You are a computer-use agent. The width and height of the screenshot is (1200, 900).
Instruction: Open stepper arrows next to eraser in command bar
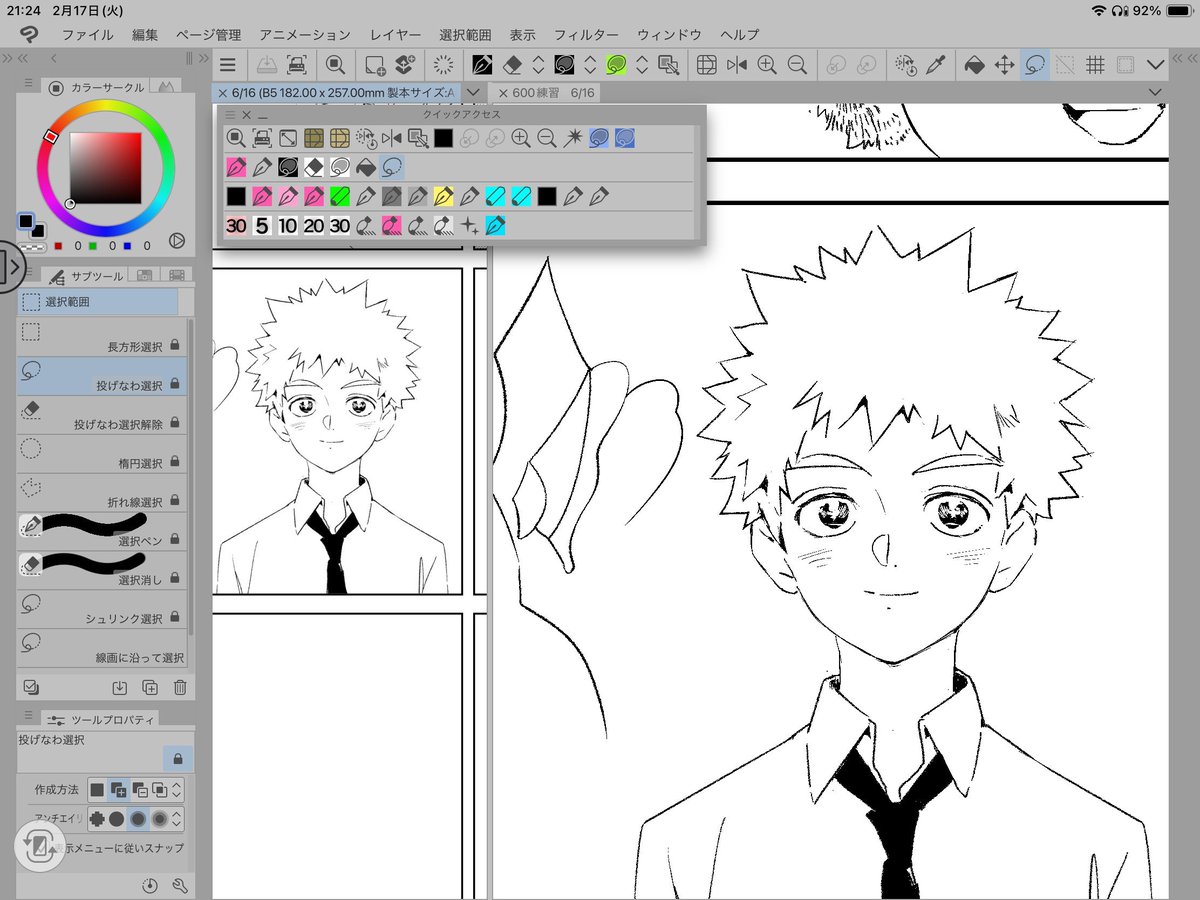pyautogui.click(x=538, y=65)
